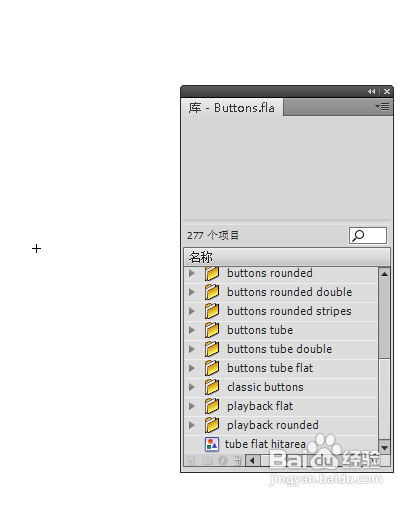Click the magnifier icon in search box

[x=358, y=236]
